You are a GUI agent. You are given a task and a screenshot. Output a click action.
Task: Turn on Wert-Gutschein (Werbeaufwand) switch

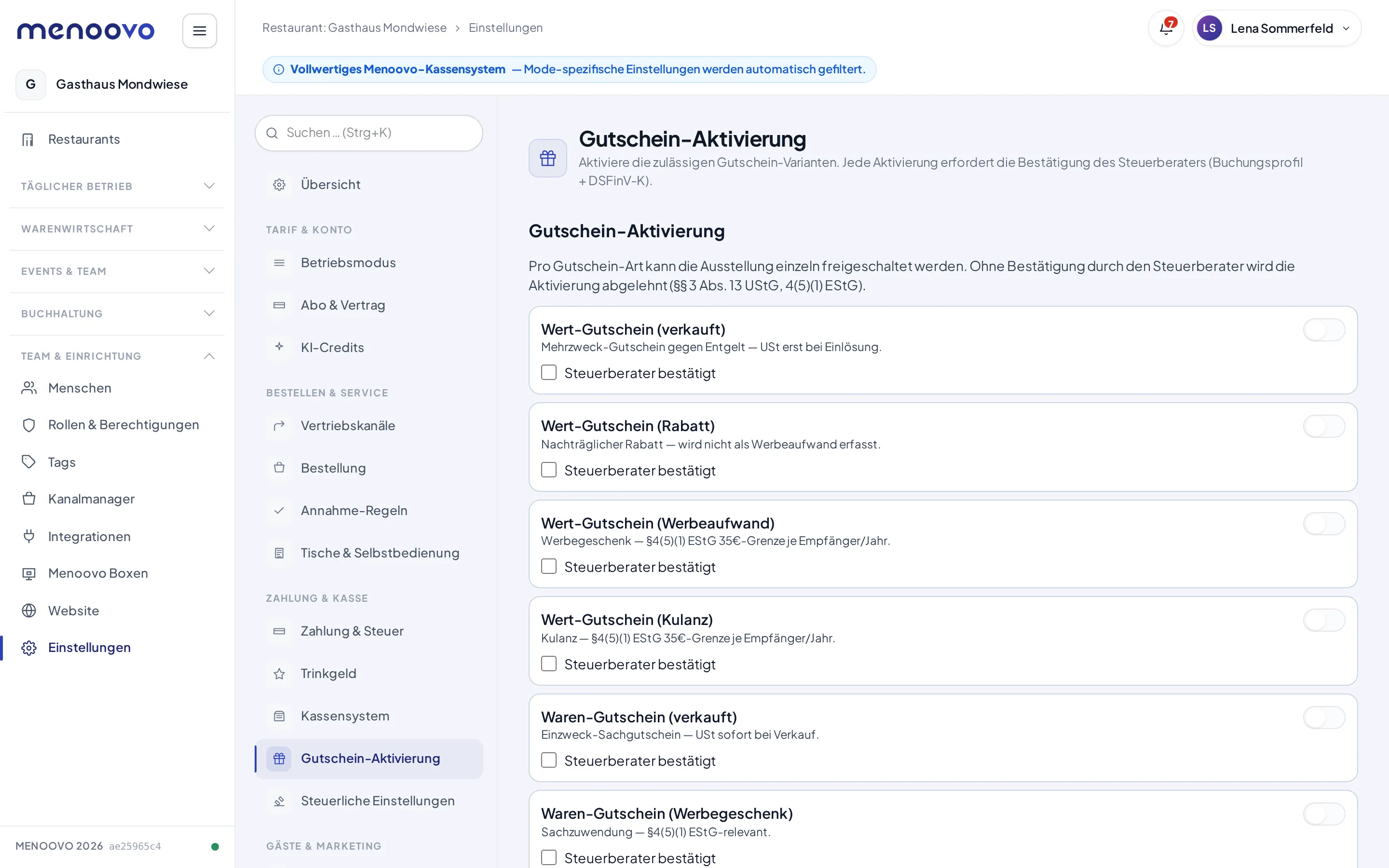[x=1323, y=524]
